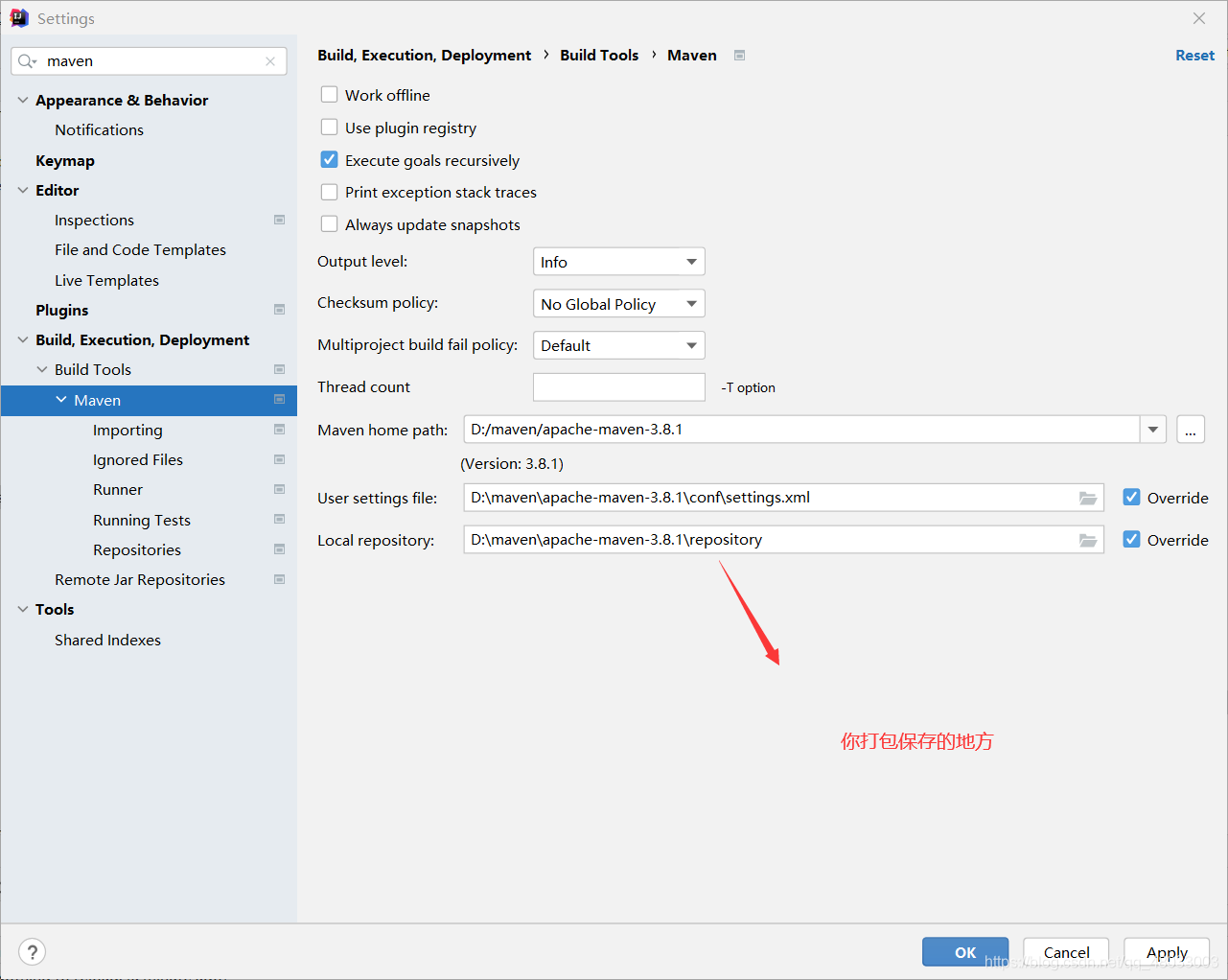Expand the Maven home path dropdown arrow
The width and height of the screenshot is (1228, 980).
tap(1152, 430)
